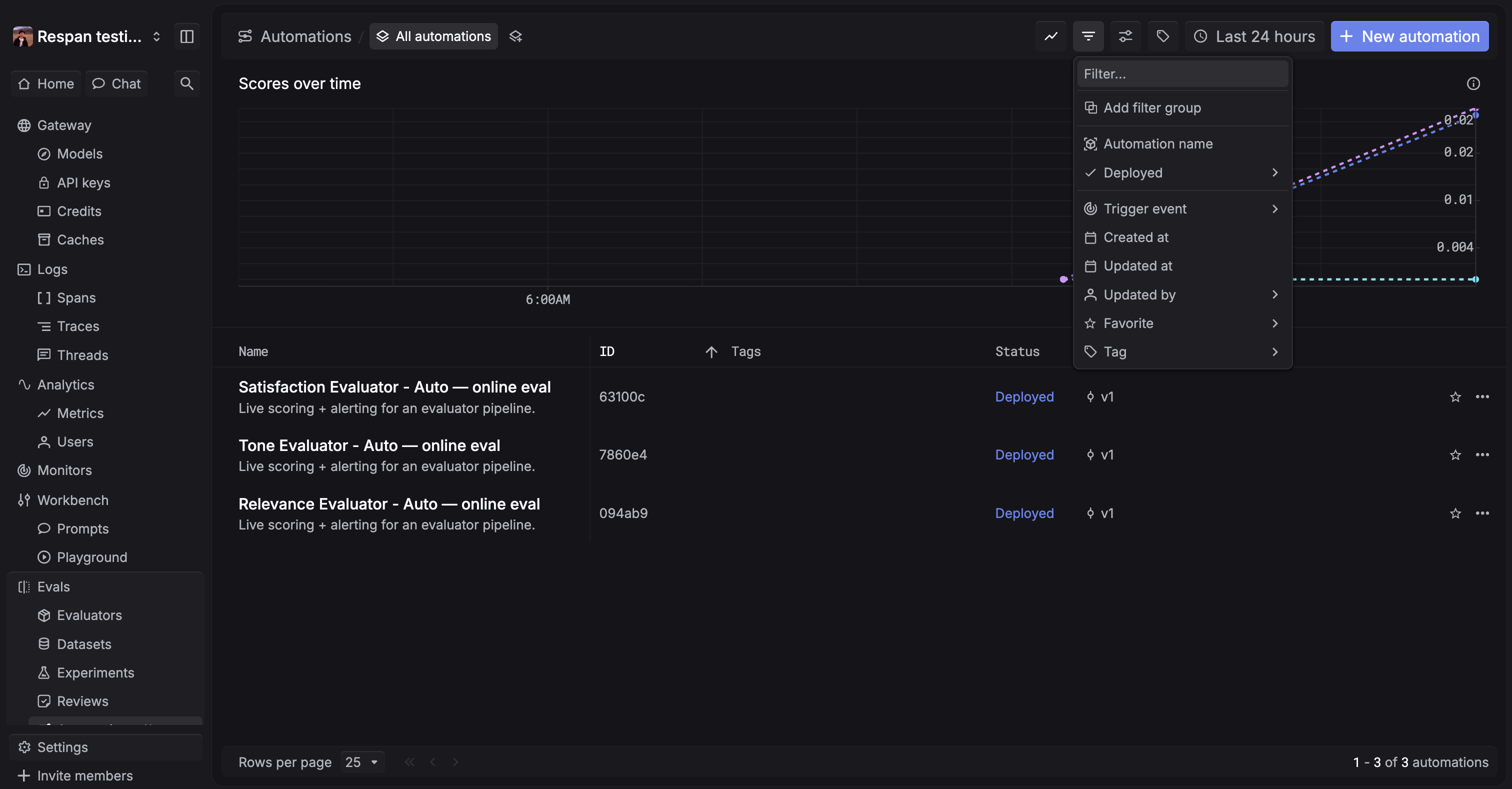The height and width of the screenshot is (789, 1512).
Task: Choose Automation name filter
Action: [x=1182, y=144]
